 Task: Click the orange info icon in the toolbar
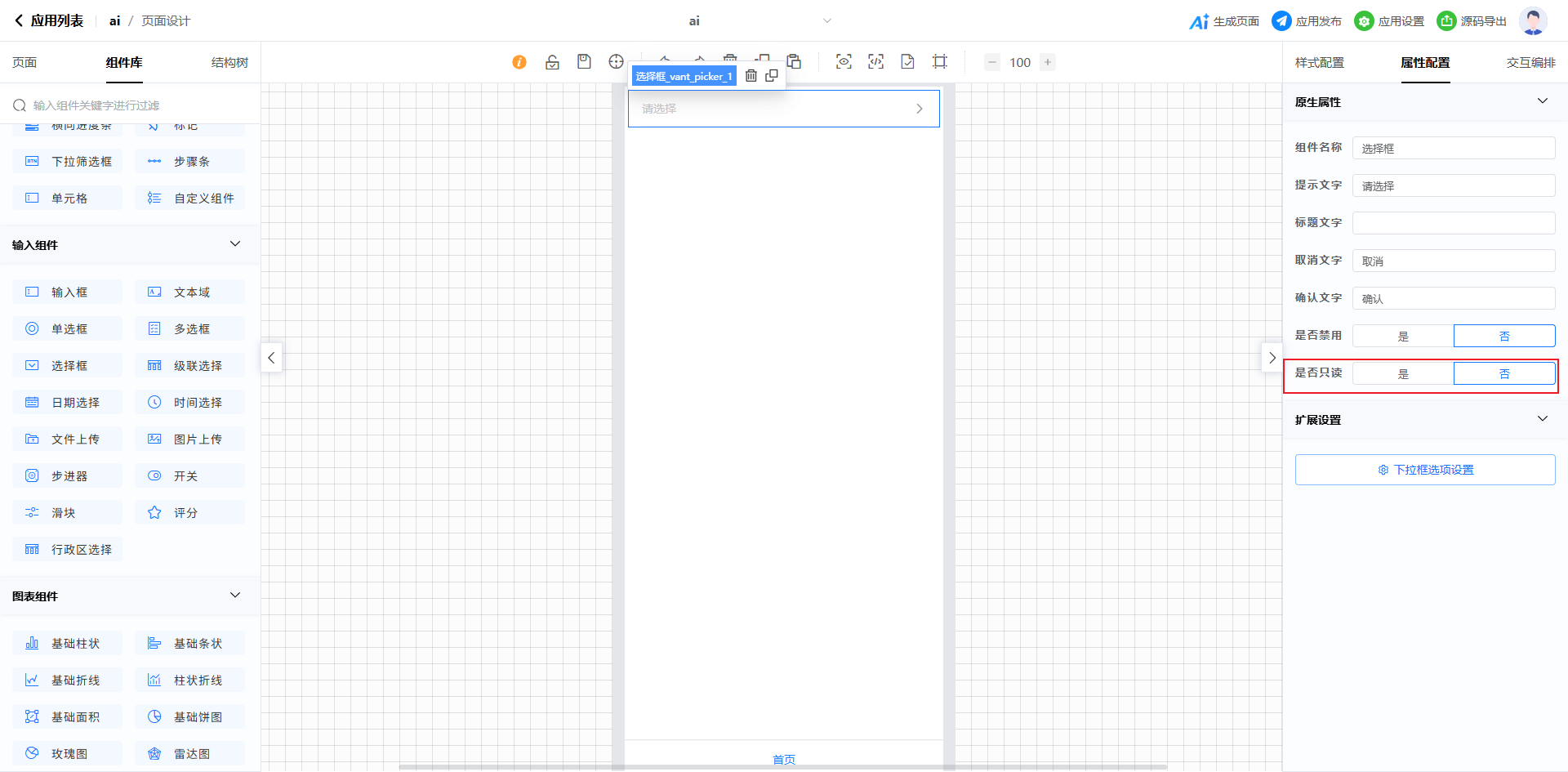click(x=519, y=62)
